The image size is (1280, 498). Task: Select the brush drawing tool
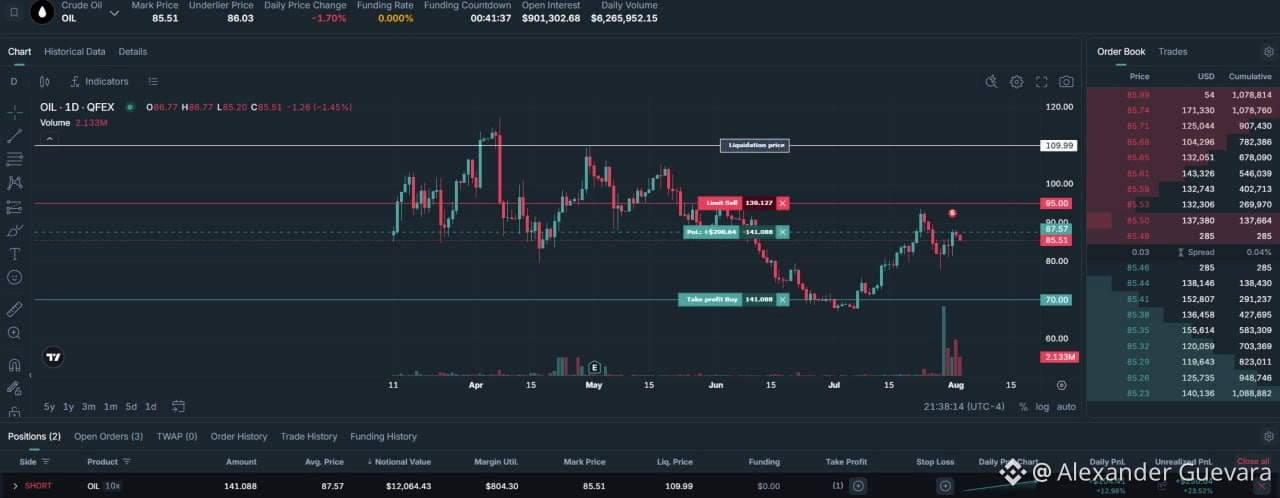pos(14,231)
